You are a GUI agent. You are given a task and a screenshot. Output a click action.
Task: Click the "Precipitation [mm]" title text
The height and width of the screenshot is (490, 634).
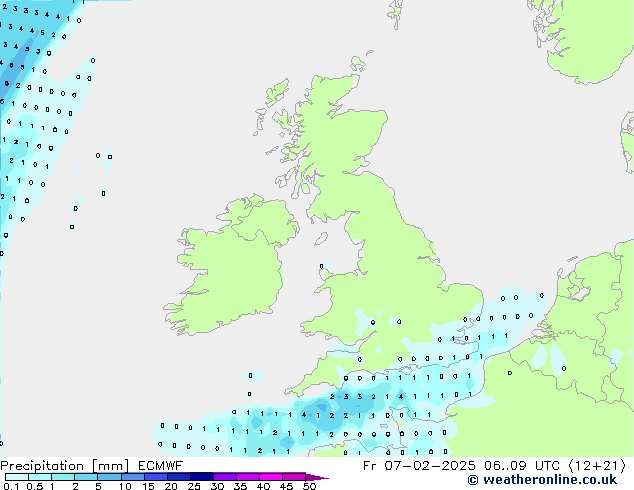pyautogui.click(x=65, y=466)
